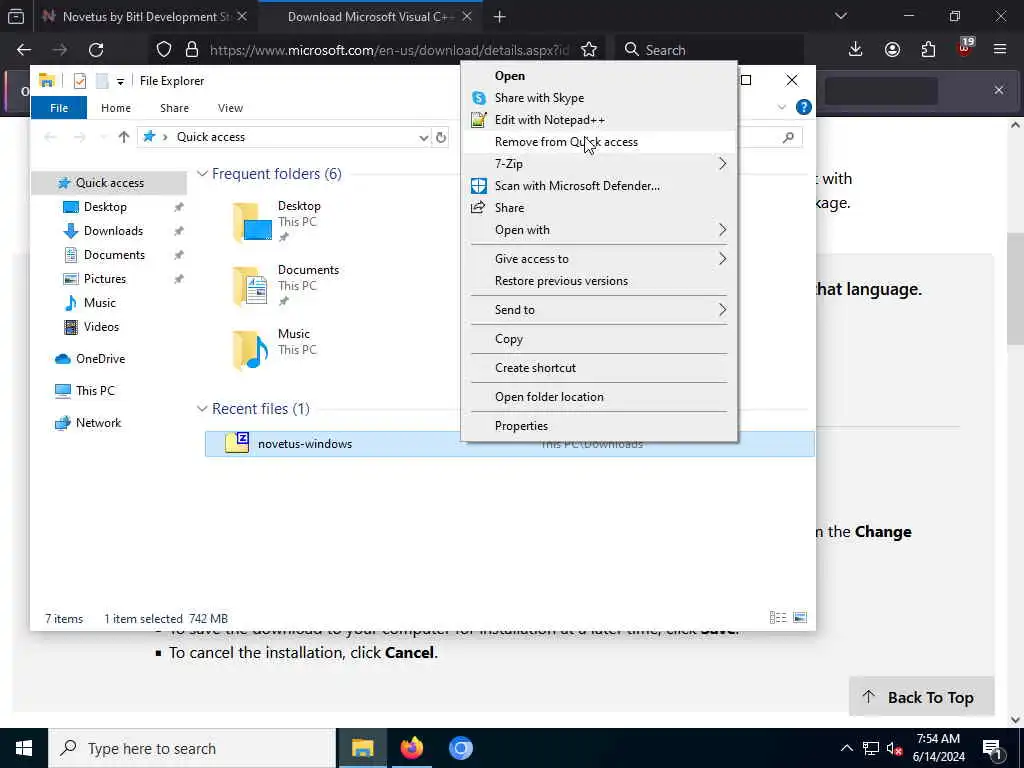Open the Firefox extensions puzzle icon
Image resolution: width=1024 pixels, height=768 pixels.
coord(928,50)
